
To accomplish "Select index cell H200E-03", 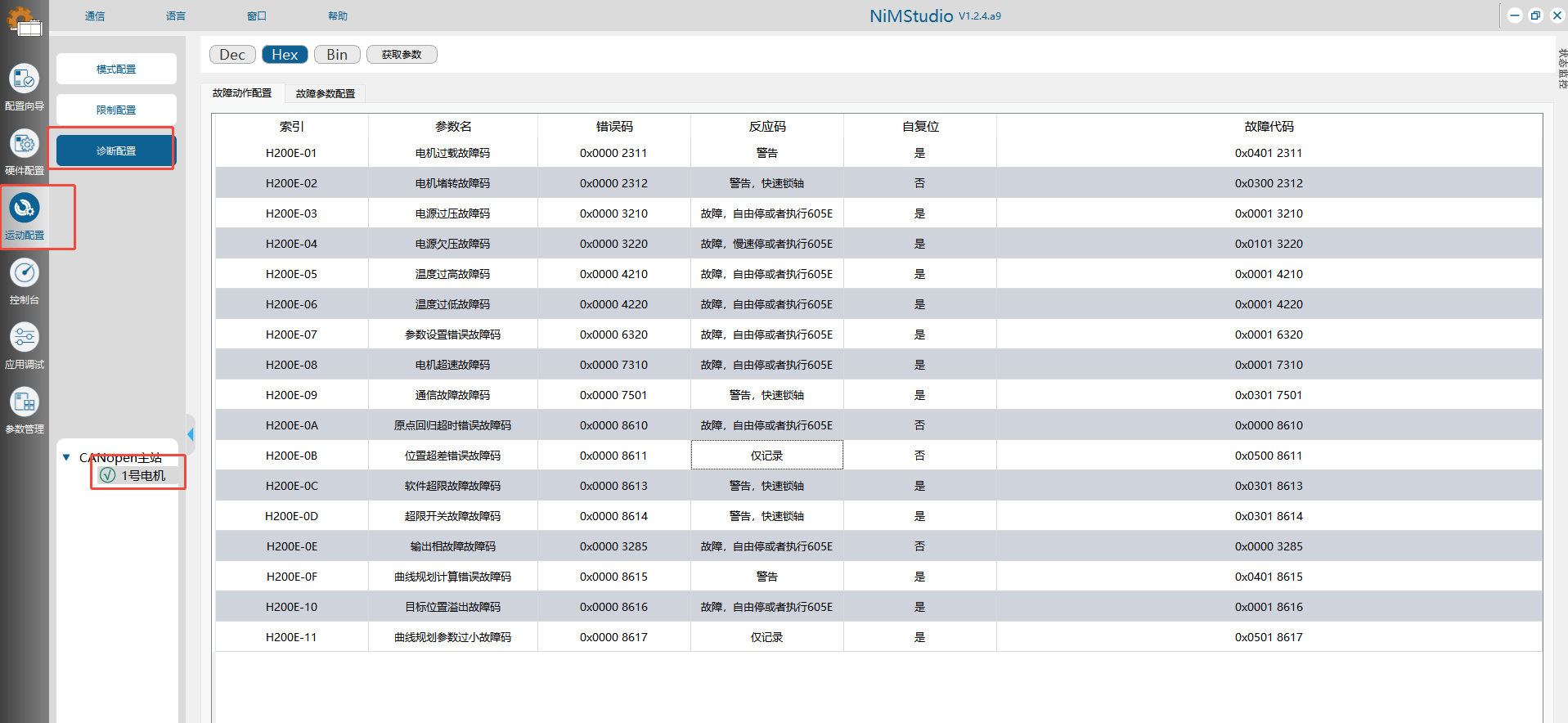I will pyautogui.click(x=292, y=213).
